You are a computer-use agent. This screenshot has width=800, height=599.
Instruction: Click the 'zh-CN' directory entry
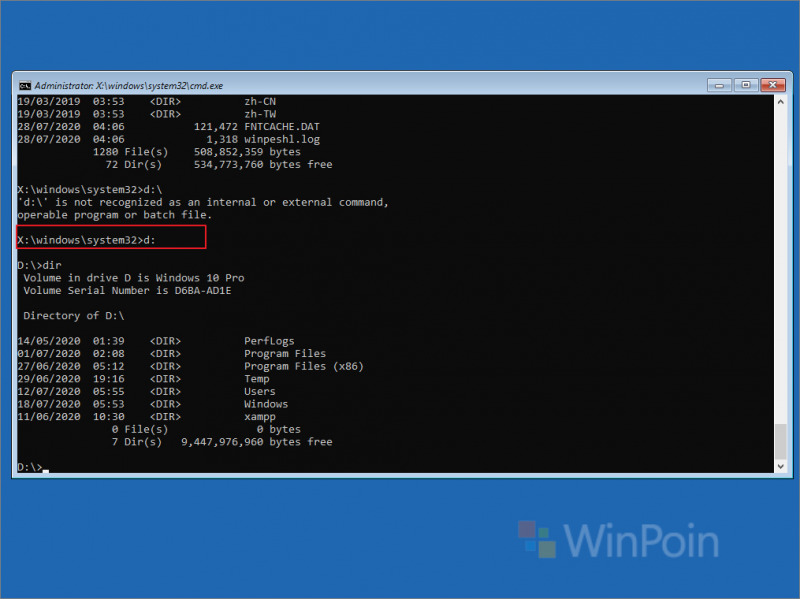point(260,102)
